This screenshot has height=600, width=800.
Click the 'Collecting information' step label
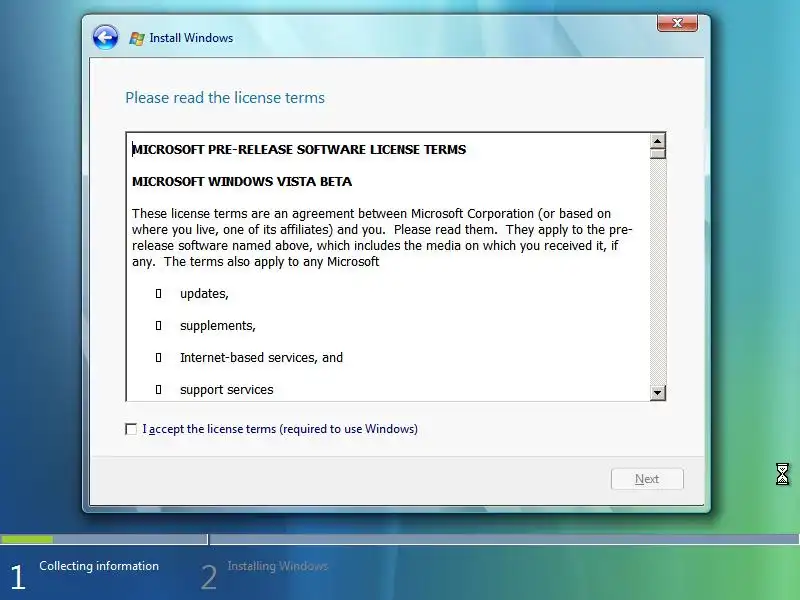click(99, 566)
